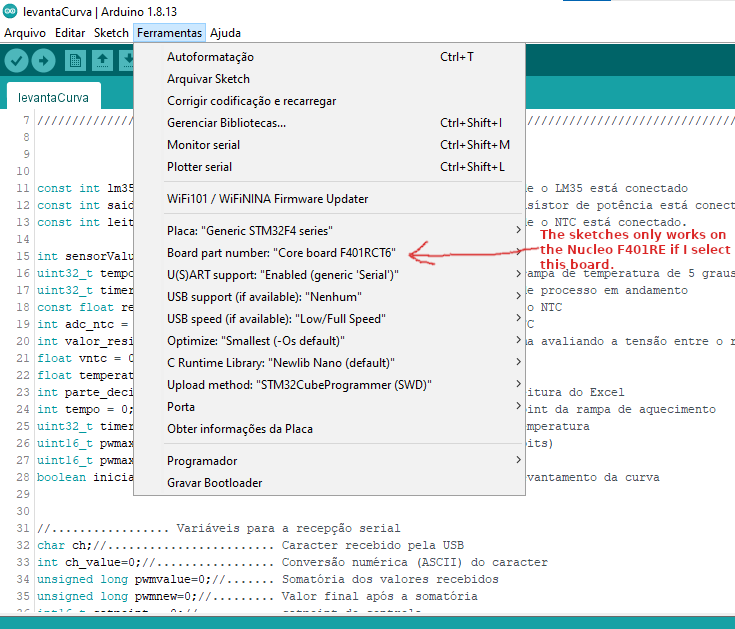This screenshot has width=735, height=629.
Task: Click comment text 'vantamento da curva'
Action: coord(593,477)
